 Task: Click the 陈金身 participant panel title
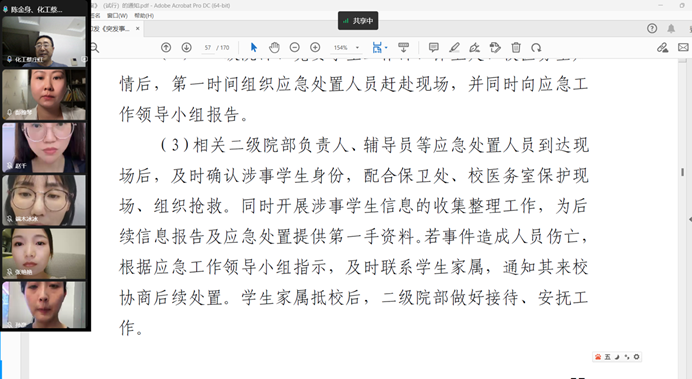[x=36, y=9]
